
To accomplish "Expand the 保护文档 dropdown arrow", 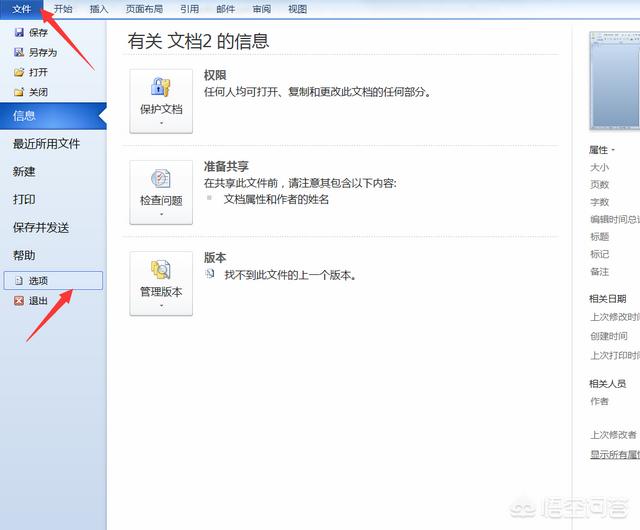I will [x=161, y=123].
